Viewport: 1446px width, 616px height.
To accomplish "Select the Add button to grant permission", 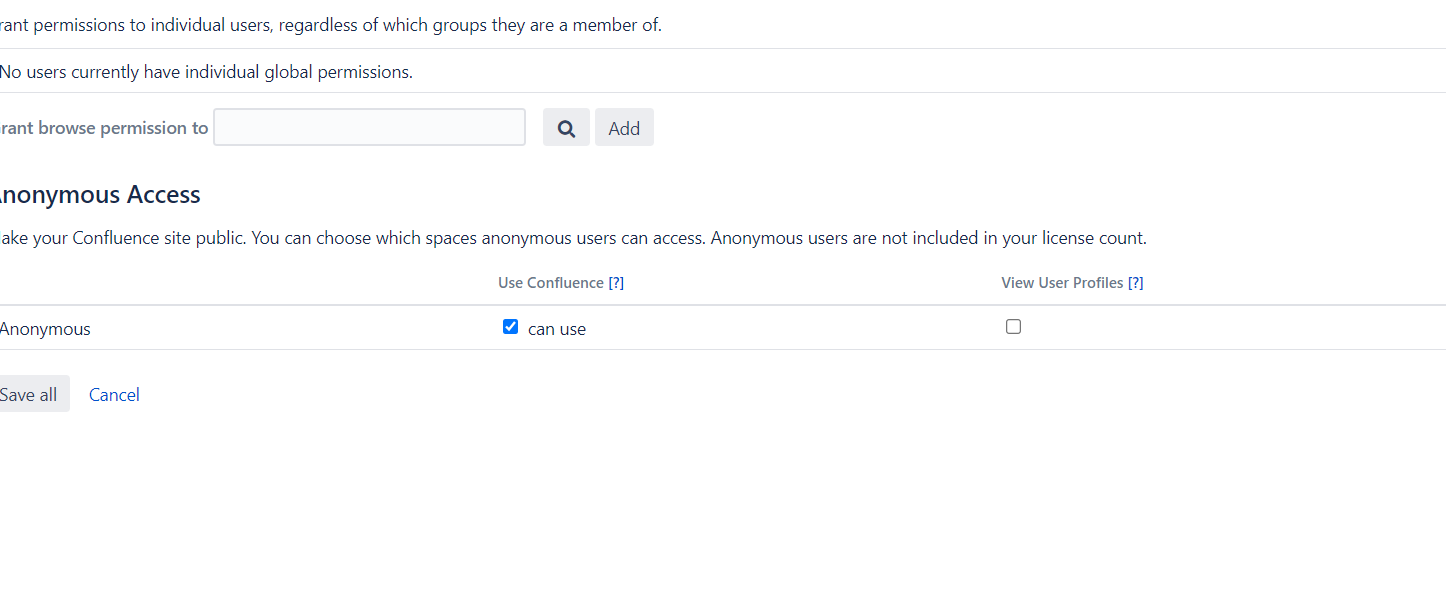I will click(623, 127).
